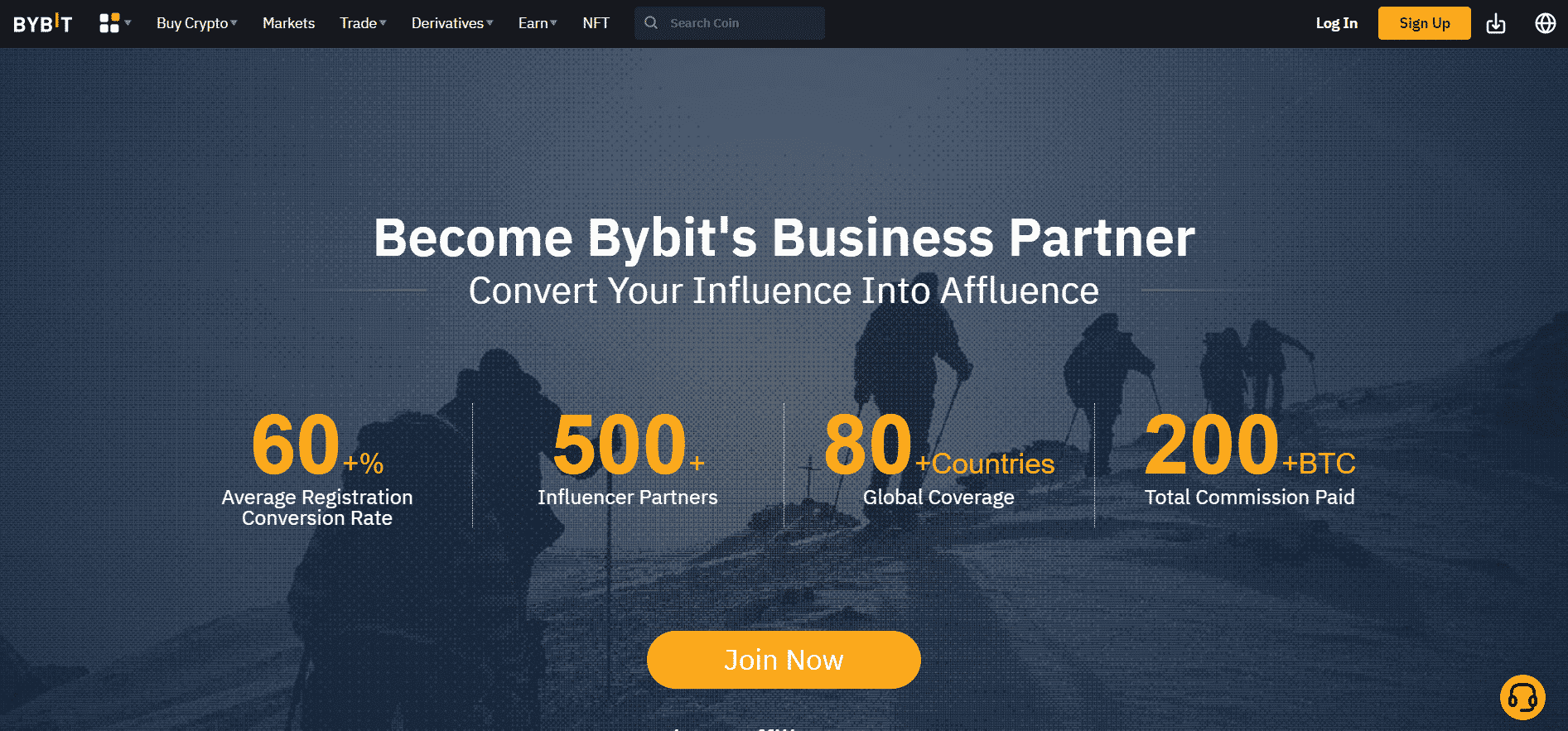Click the Join Now button
The width and height of the screenshot is (1568, 731).
coord(784,660)
